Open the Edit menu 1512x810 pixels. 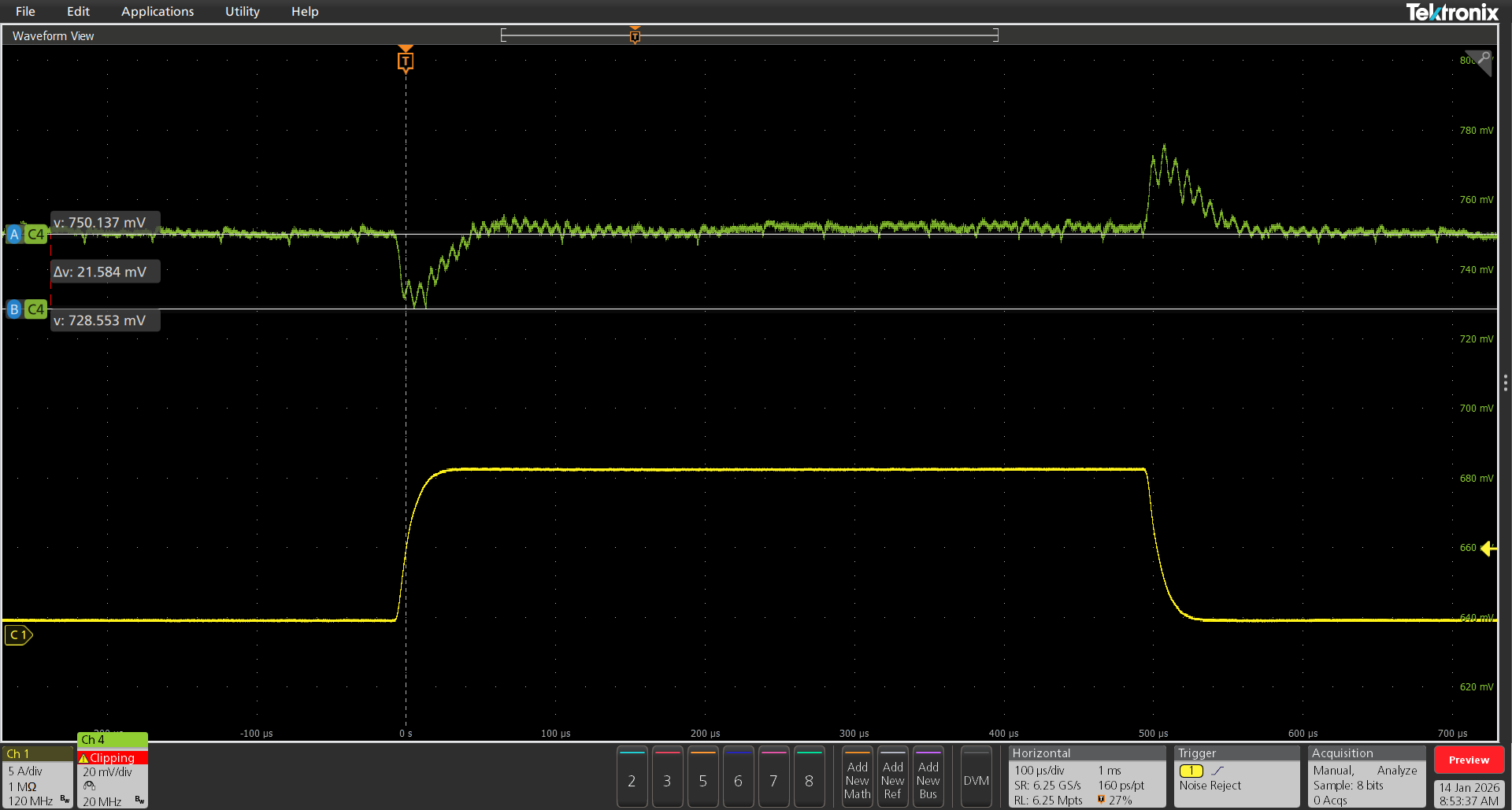click(78, 11)
